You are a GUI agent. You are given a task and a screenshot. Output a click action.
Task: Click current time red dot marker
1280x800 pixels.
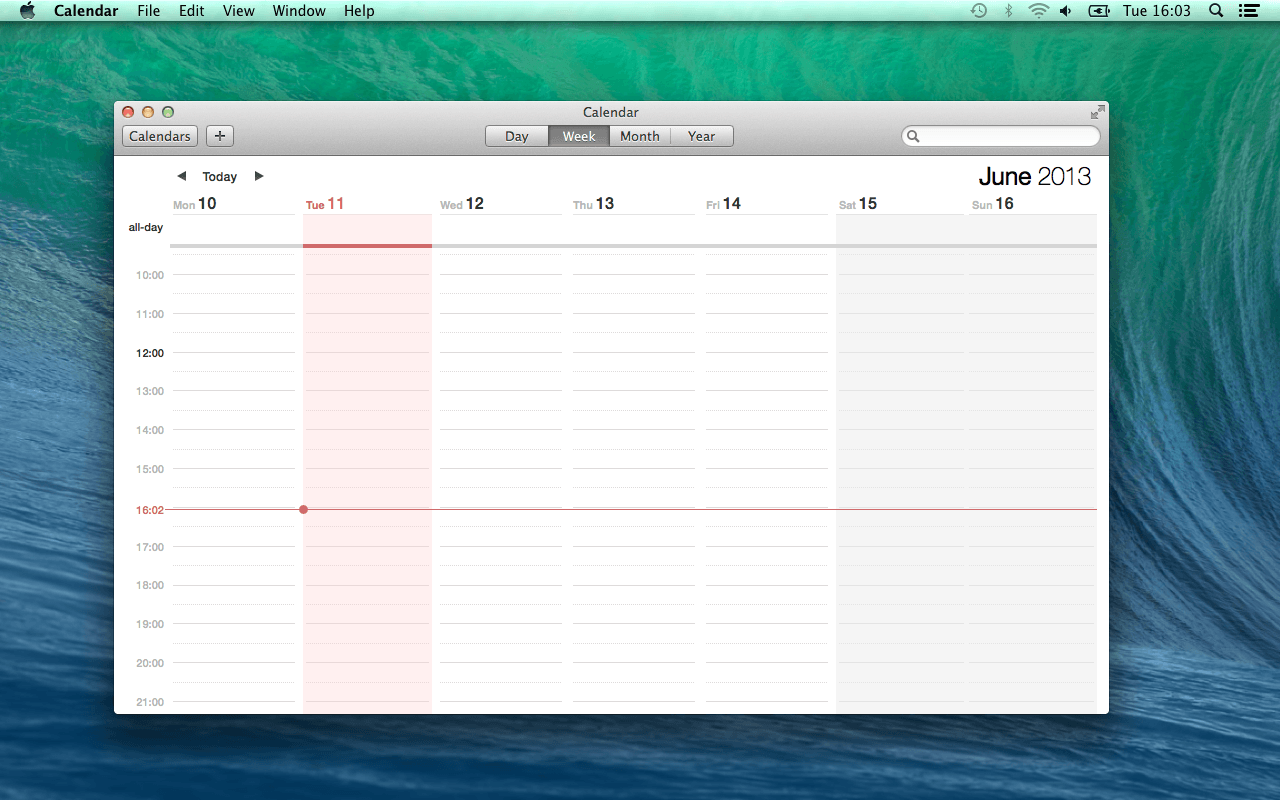point(303,509)
